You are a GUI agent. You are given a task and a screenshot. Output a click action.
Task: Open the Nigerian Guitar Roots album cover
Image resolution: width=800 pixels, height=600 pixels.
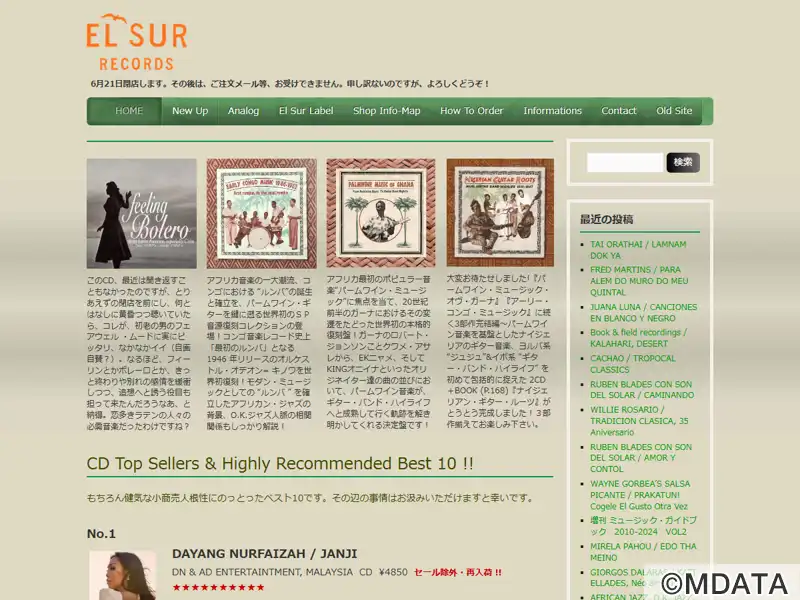click(500, 212)
